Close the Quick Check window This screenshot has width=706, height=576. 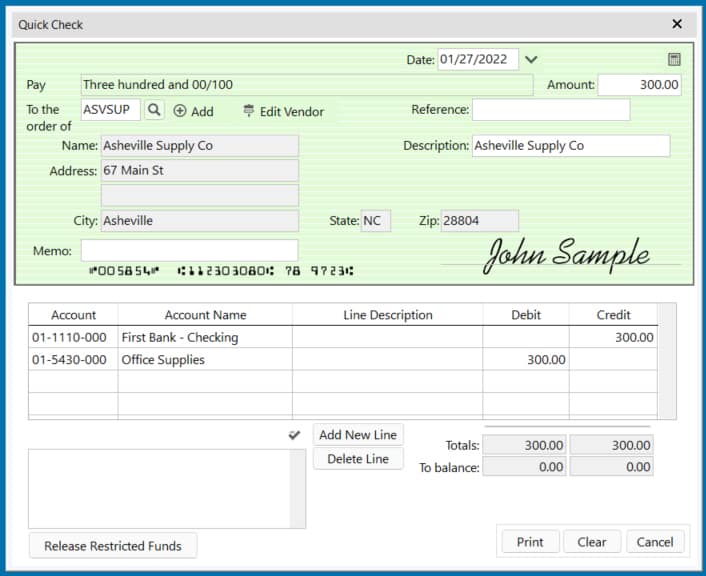click(x=677, y=24)
